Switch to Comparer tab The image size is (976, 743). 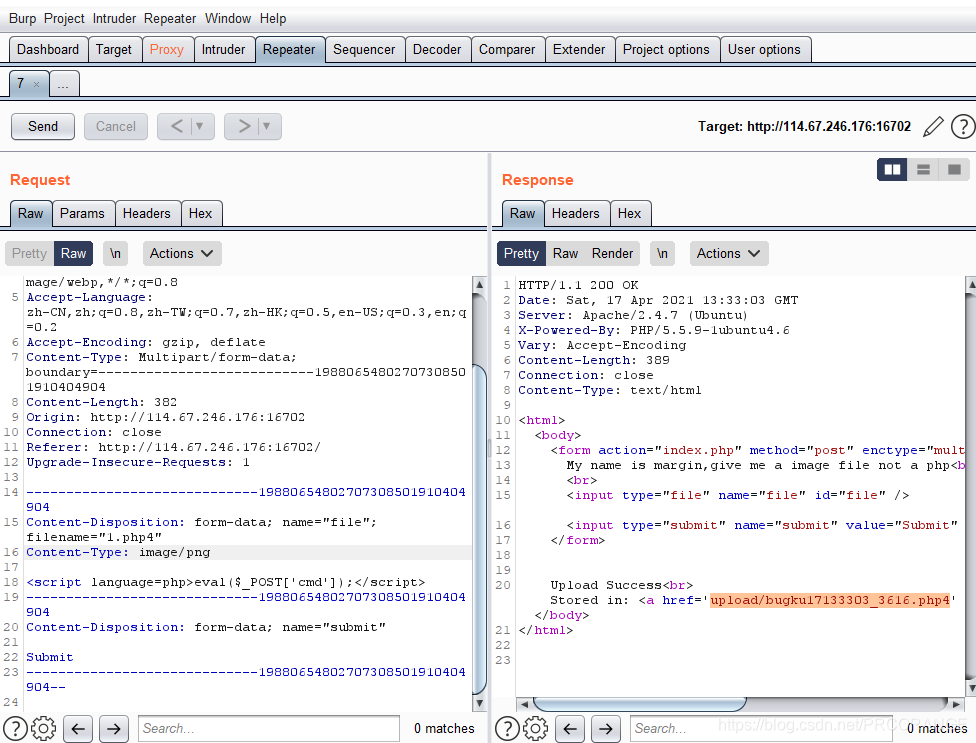[507, 50]
